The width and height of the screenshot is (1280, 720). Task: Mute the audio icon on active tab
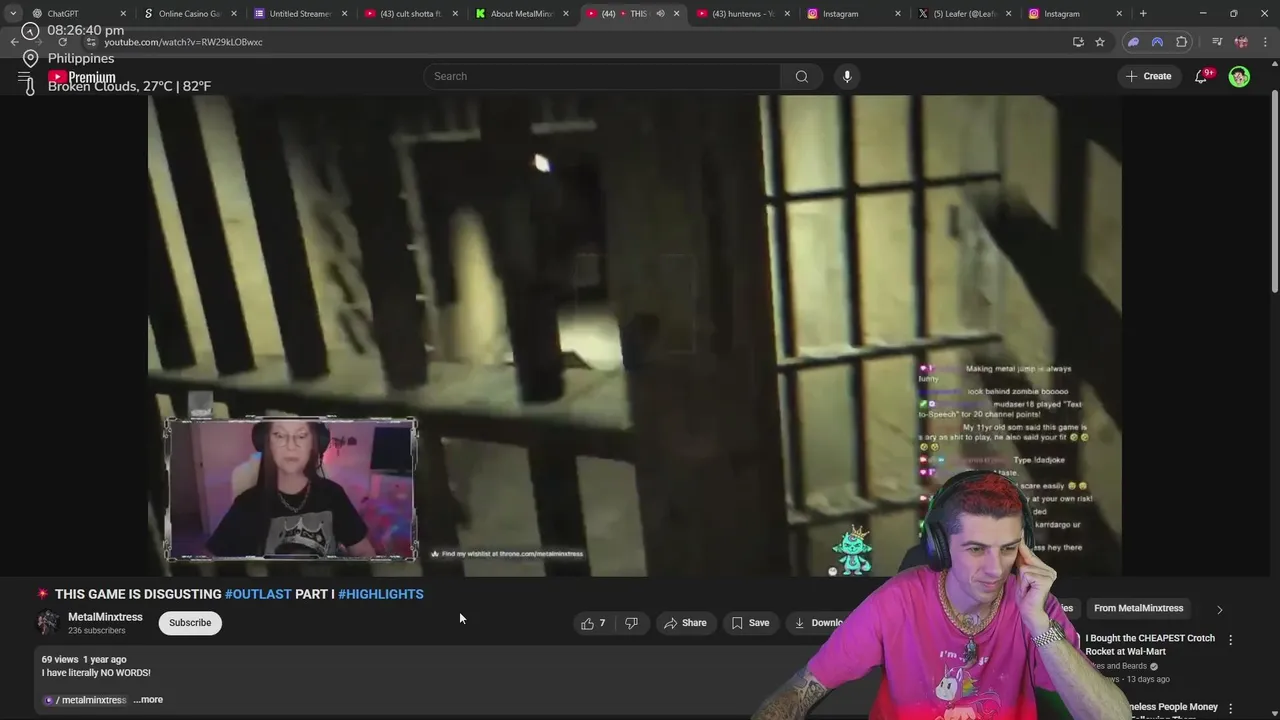pos(660,14)
